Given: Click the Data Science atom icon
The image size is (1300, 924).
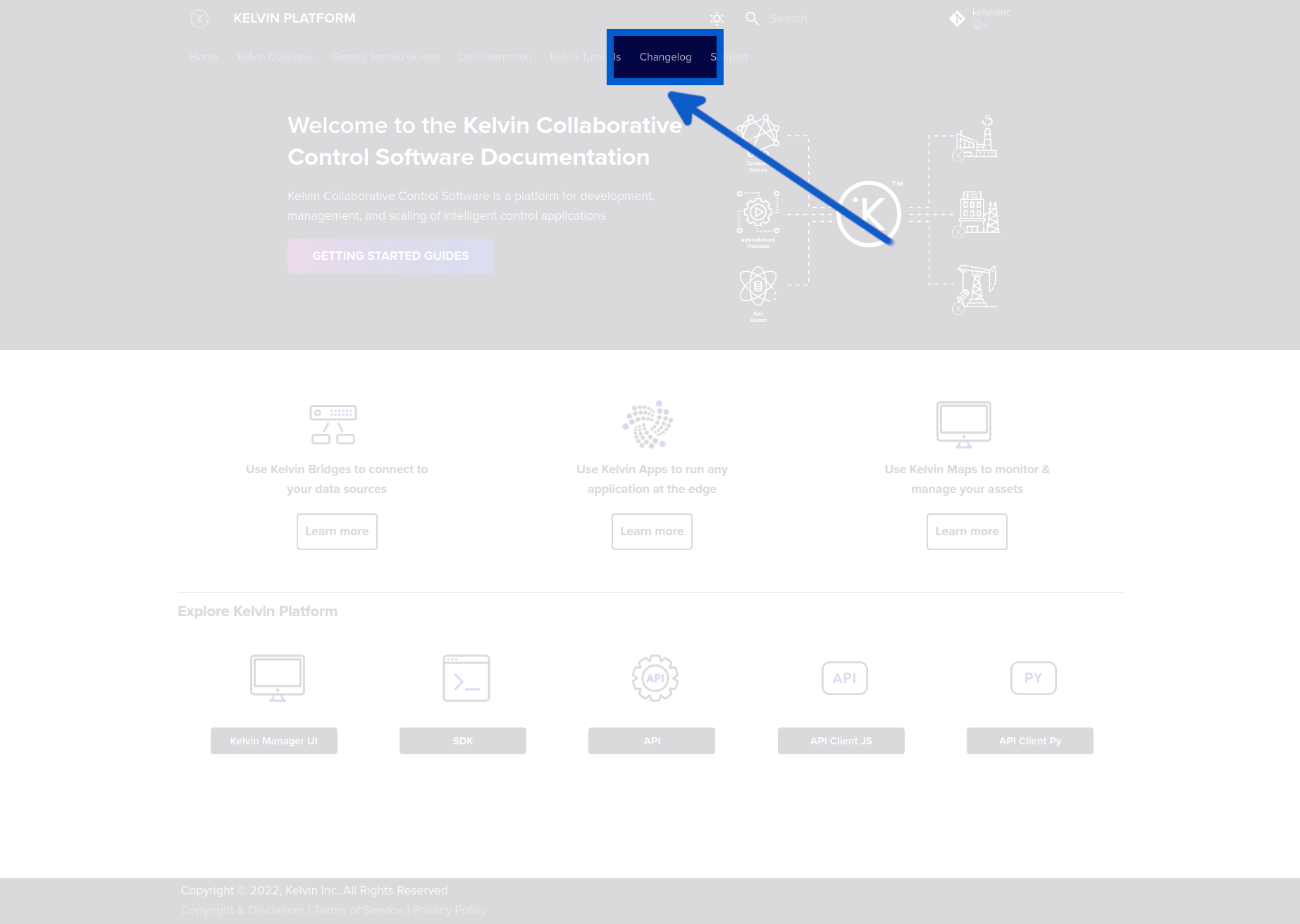Looking at the screenshot, I should coord(758,286).
